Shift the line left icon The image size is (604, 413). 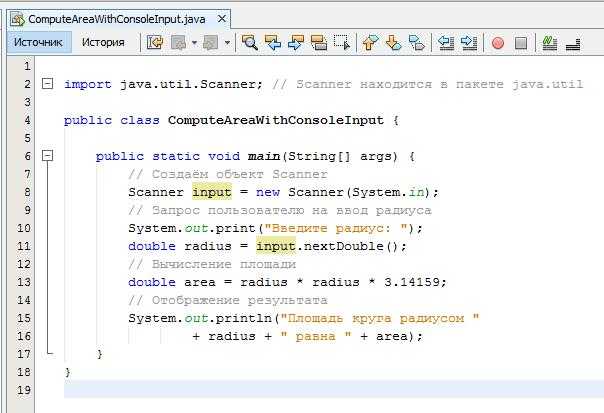(446, 42)
